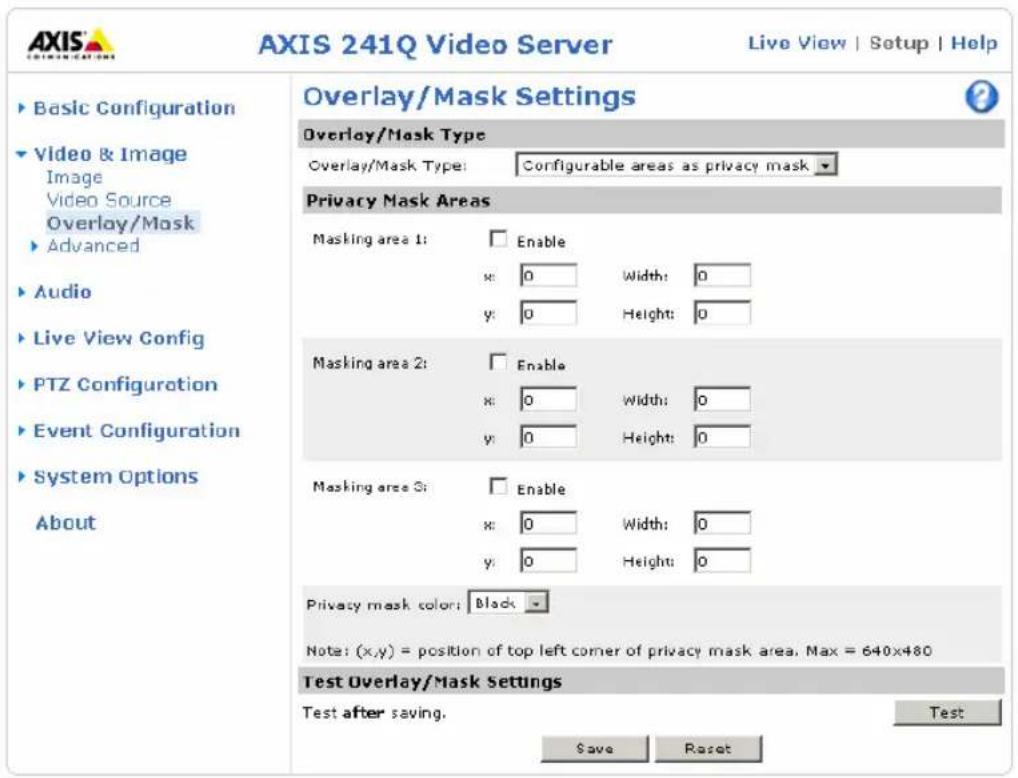Focus Masking area 1 Height field
The height and width of the screenshot is (778, 1018).
click(722, 313)
